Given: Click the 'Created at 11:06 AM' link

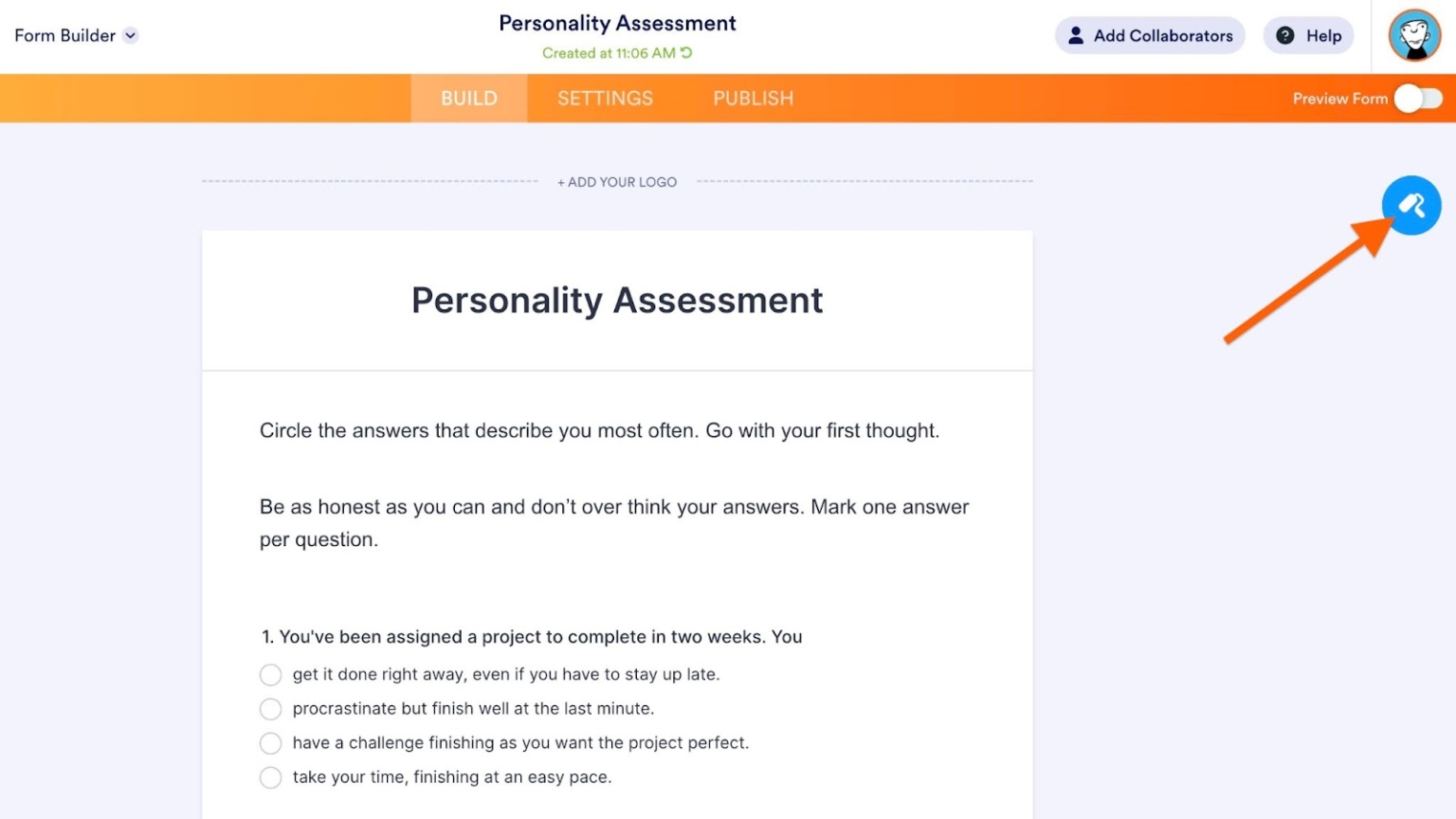Looking at the screenshot, I should 611,53.
